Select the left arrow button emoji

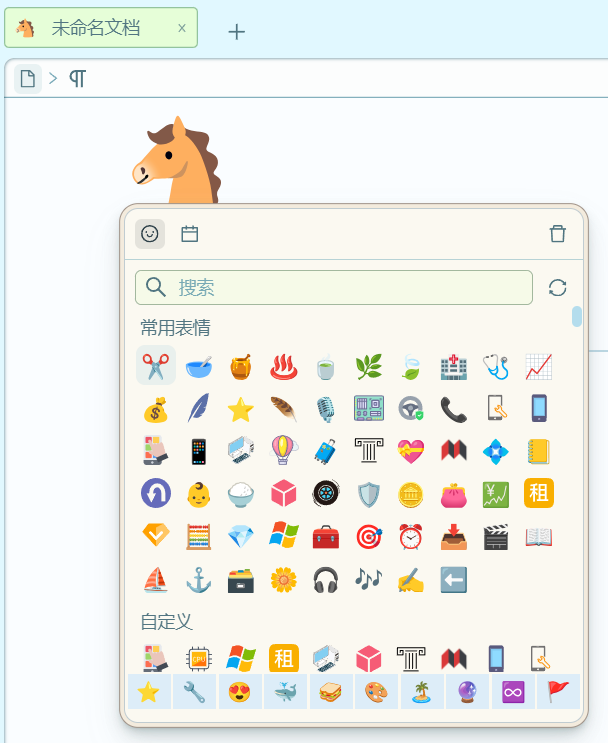coord(454,580)
